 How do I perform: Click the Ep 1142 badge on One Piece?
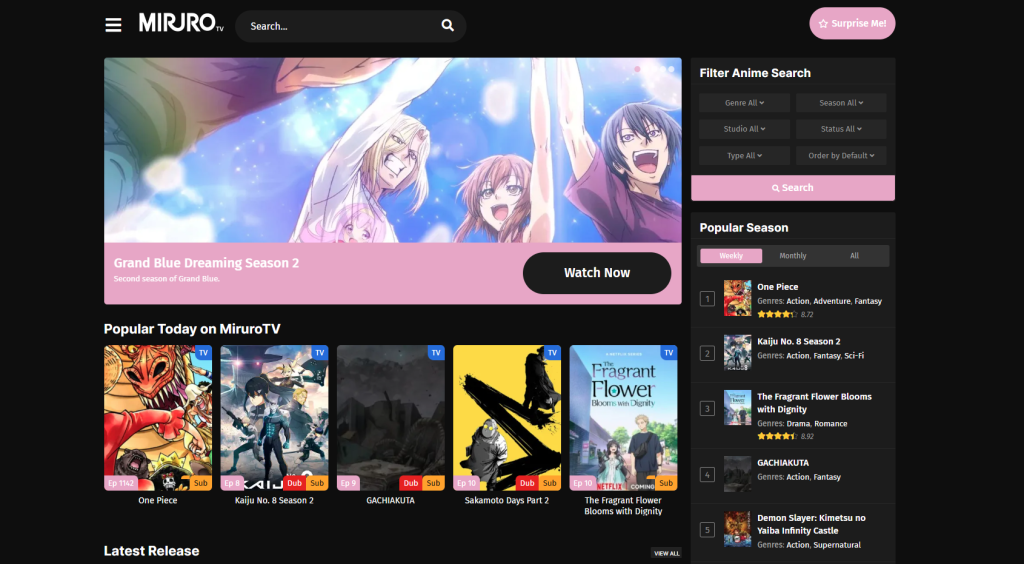click(x=121, y=484)
